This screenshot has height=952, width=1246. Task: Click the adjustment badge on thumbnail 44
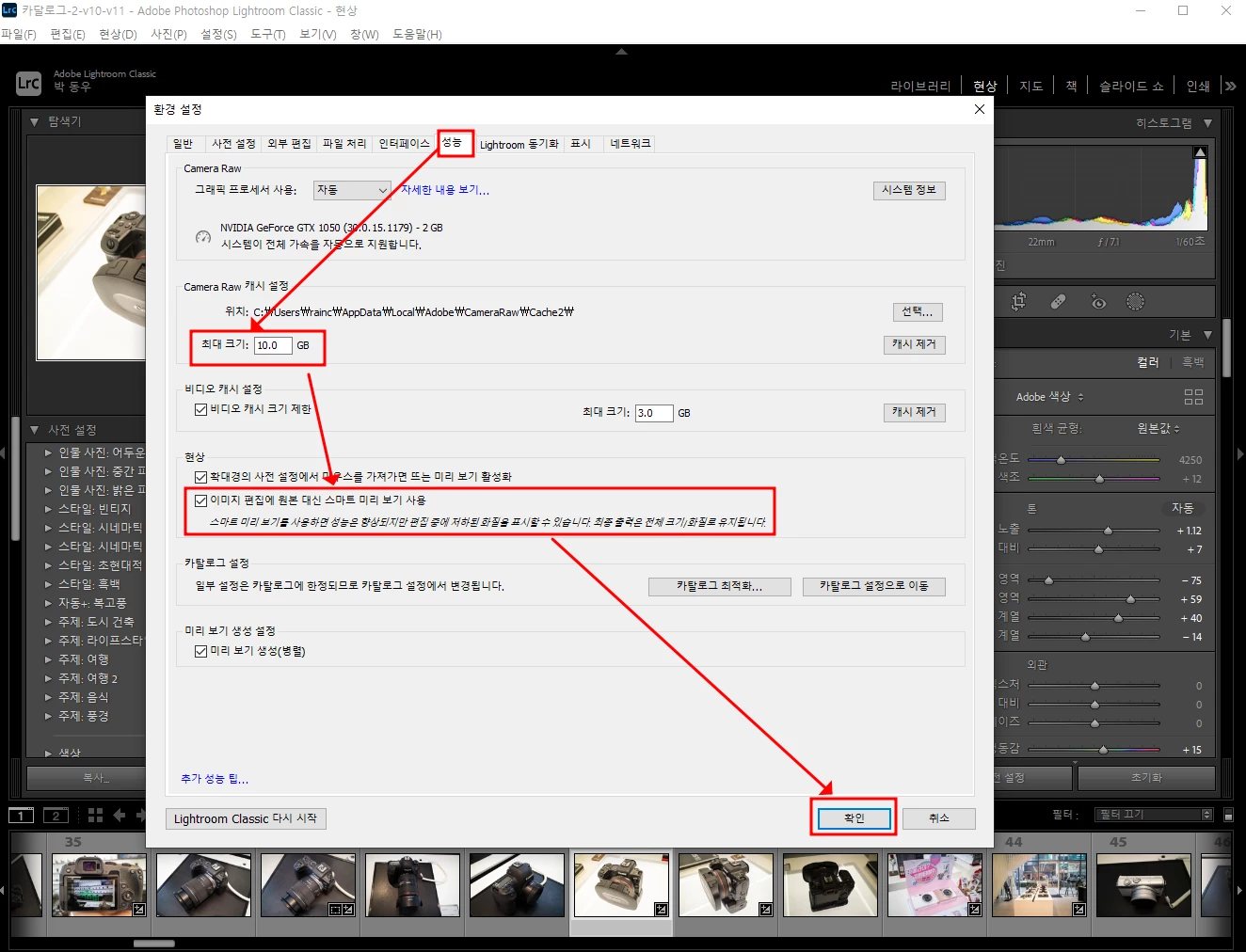[x=1078, y=909]
